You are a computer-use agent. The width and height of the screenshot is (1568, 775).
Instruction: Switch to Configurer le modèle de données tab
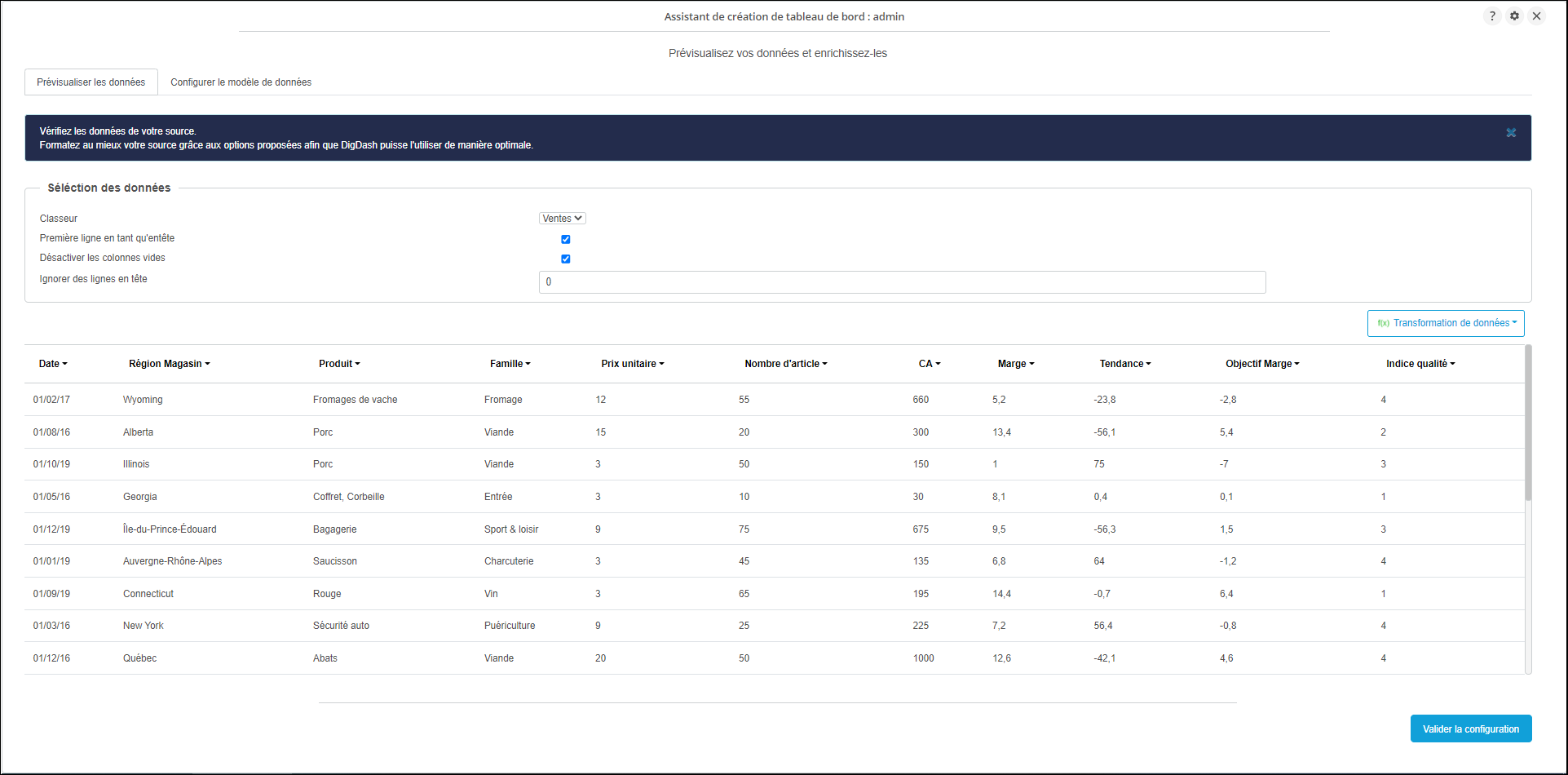[x=241, y=82]
